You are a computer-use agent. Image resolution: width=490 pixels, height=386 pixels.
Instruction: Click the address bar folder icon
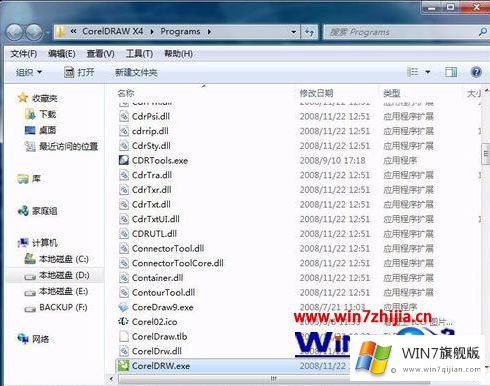point(61,32)
